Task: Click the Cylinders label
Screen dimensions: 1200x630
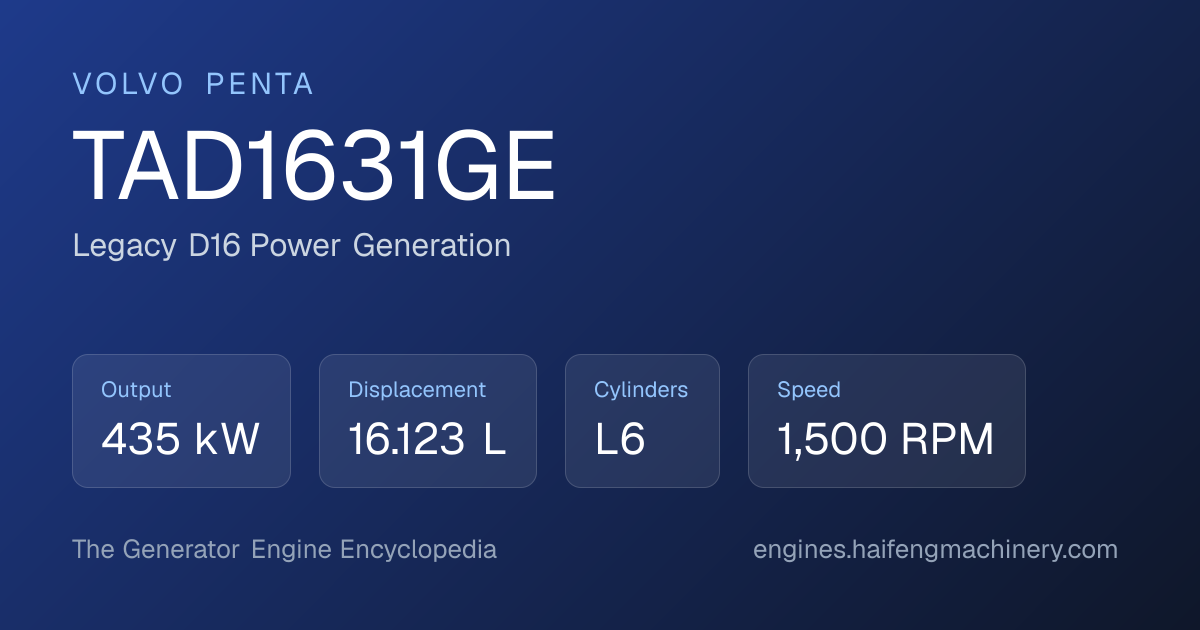Action: click(641, 390)
